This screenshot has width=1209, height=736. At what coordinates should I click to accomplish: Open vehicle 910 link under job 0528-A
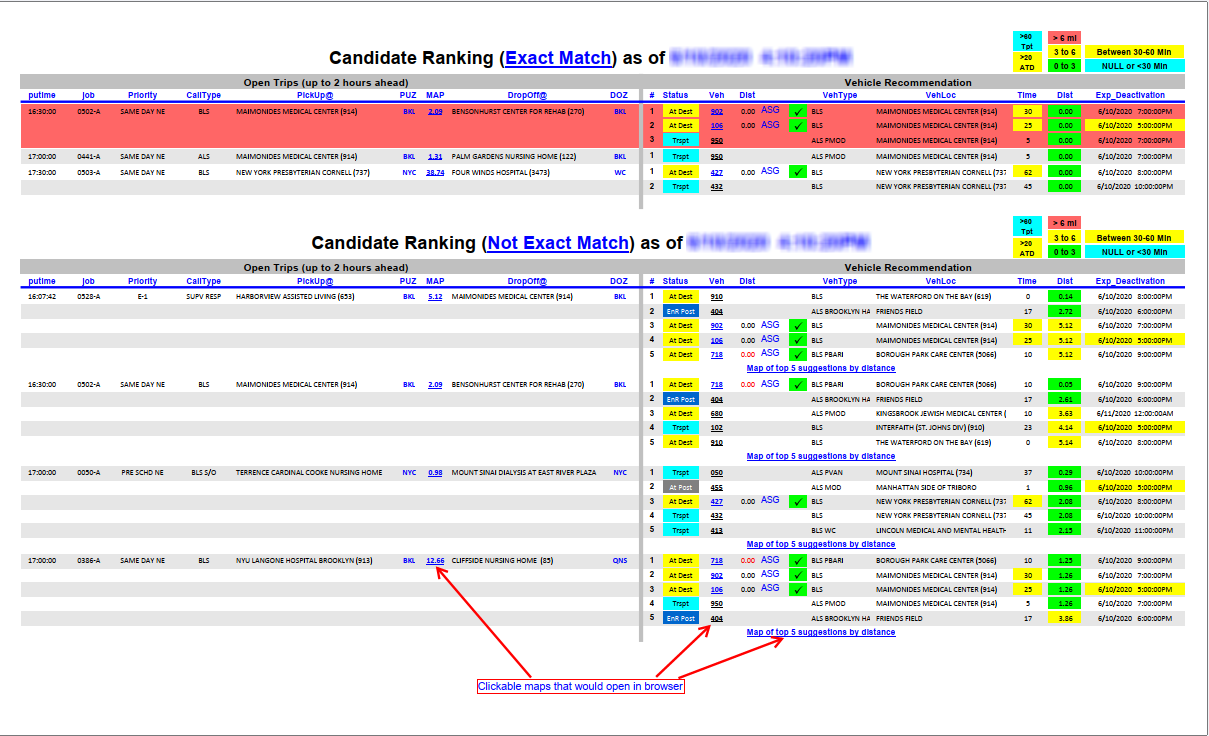(717, 297)
